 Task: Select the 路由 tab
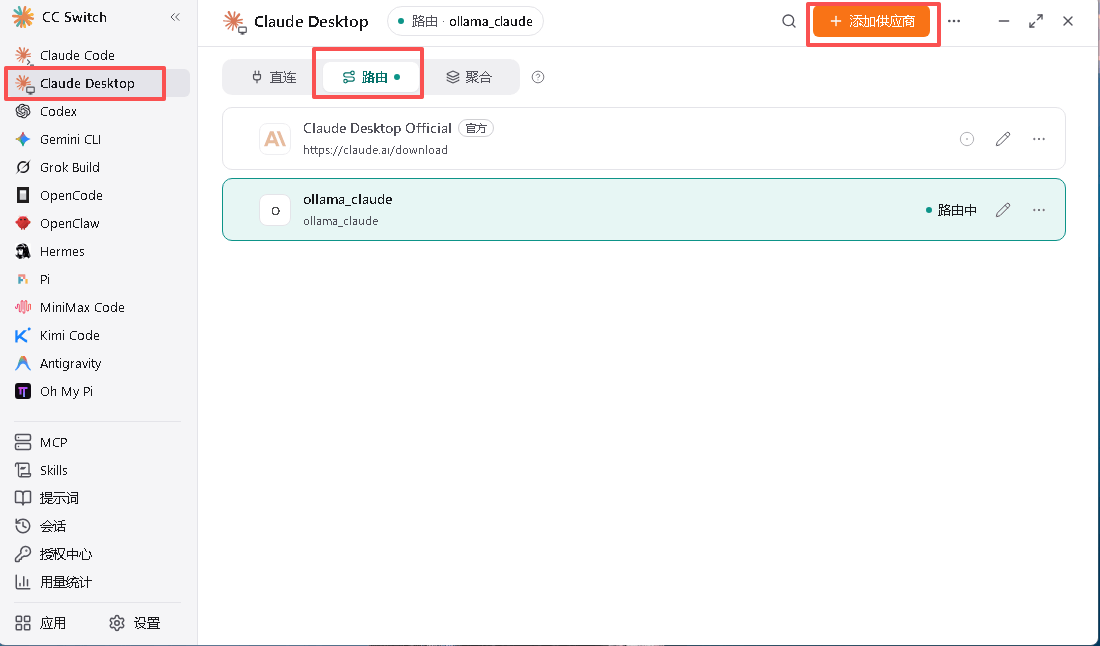pyautogui.click(x=370, y=77)
